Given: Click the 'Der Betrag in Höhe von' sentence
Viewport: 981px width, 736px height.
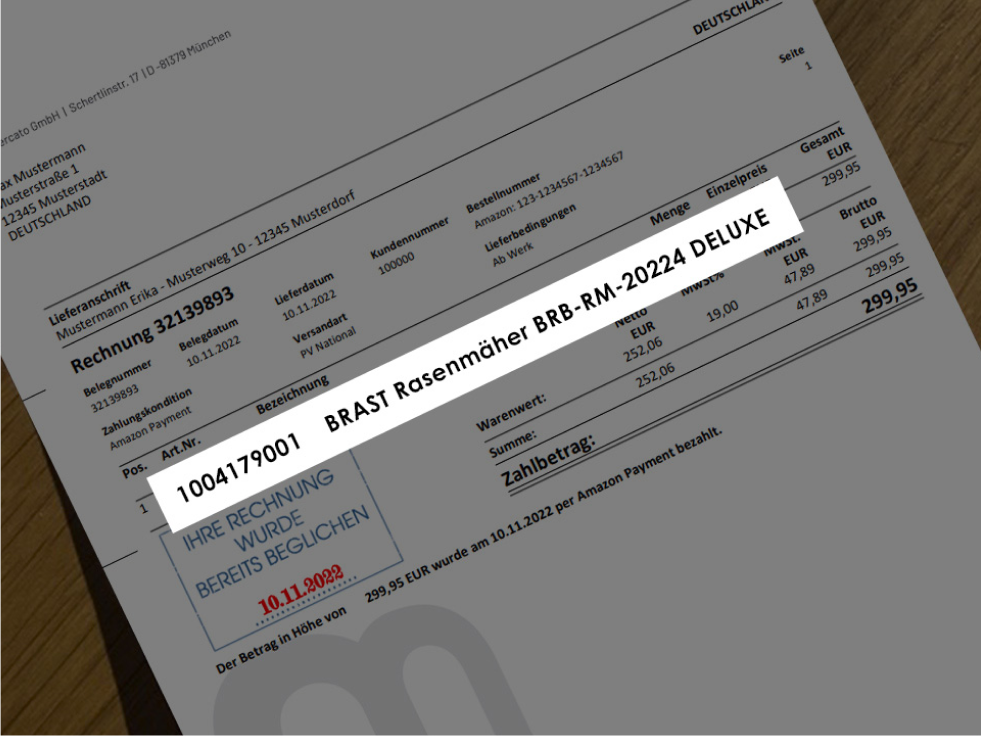Looking at the screenshot, I should point(281,640).
